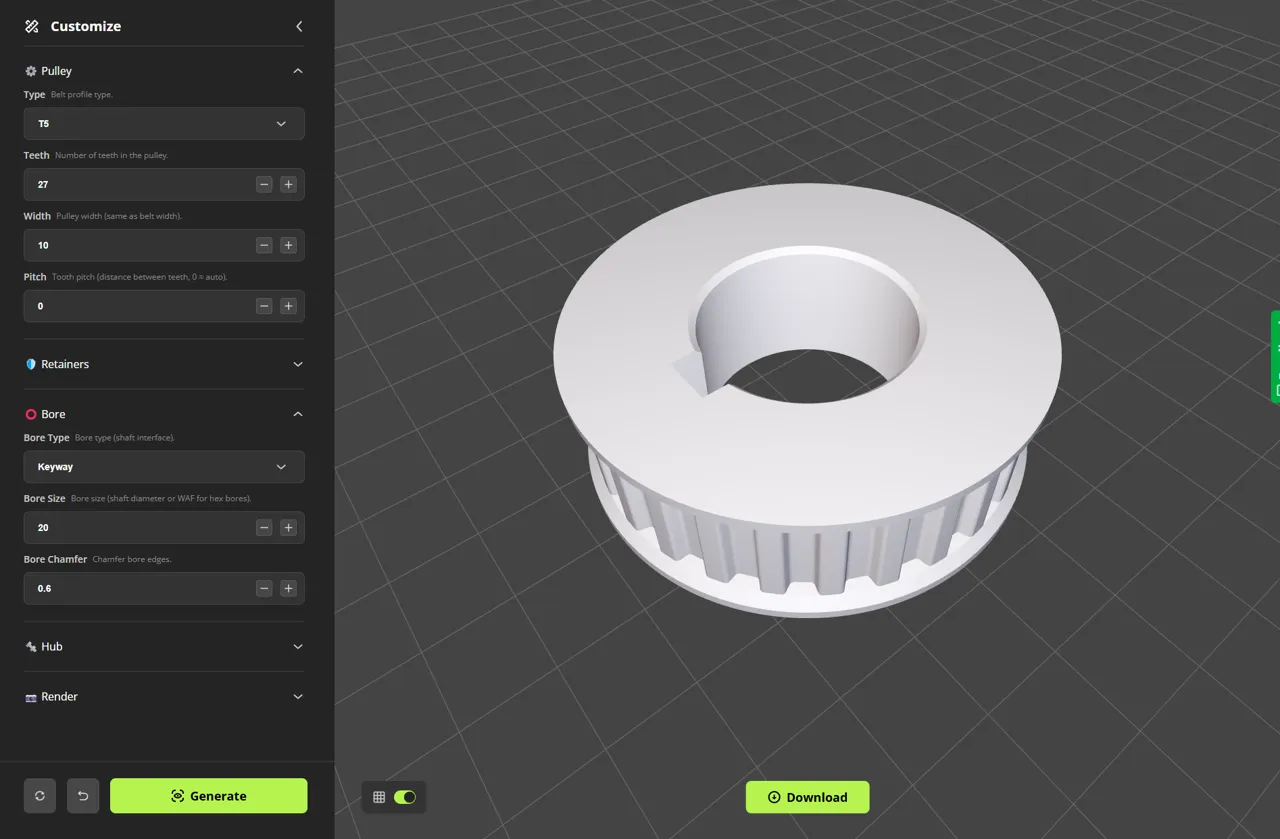Click the Download button
This screenshot has width=1280, height=839.
point(808,797)
